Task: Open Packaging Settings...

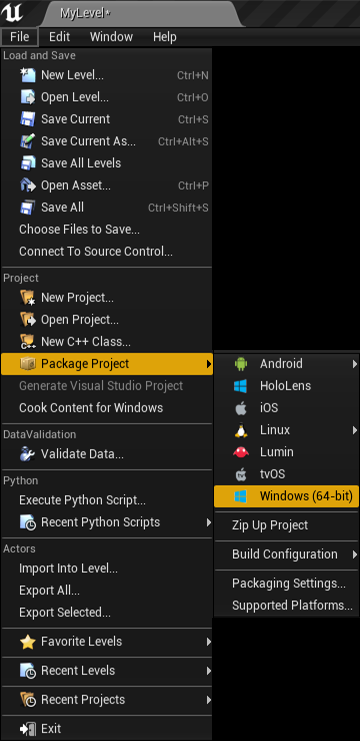Action: (287, 584)
